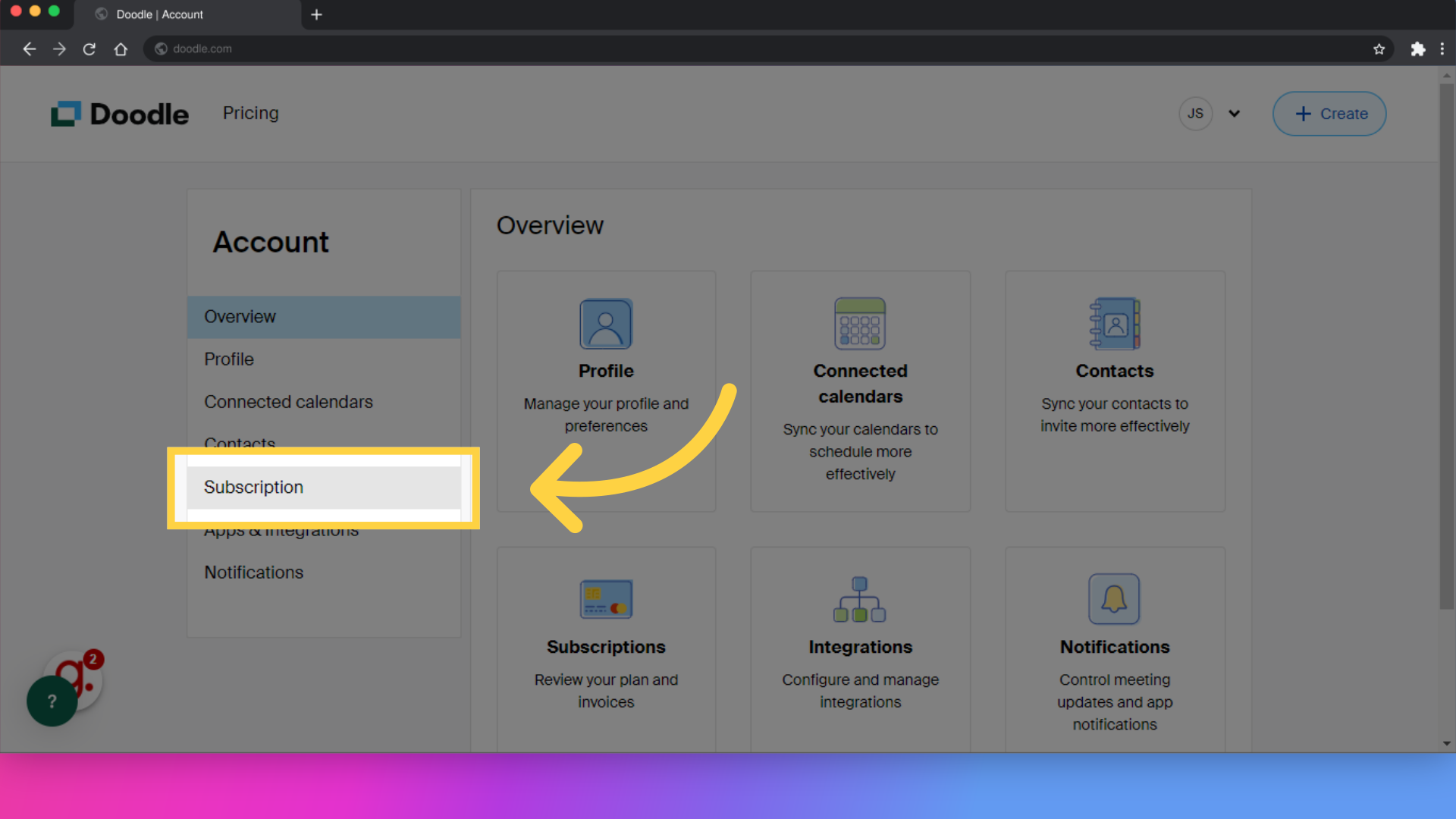
Task: Click Pricing navigation link
Action: [250, 112]
